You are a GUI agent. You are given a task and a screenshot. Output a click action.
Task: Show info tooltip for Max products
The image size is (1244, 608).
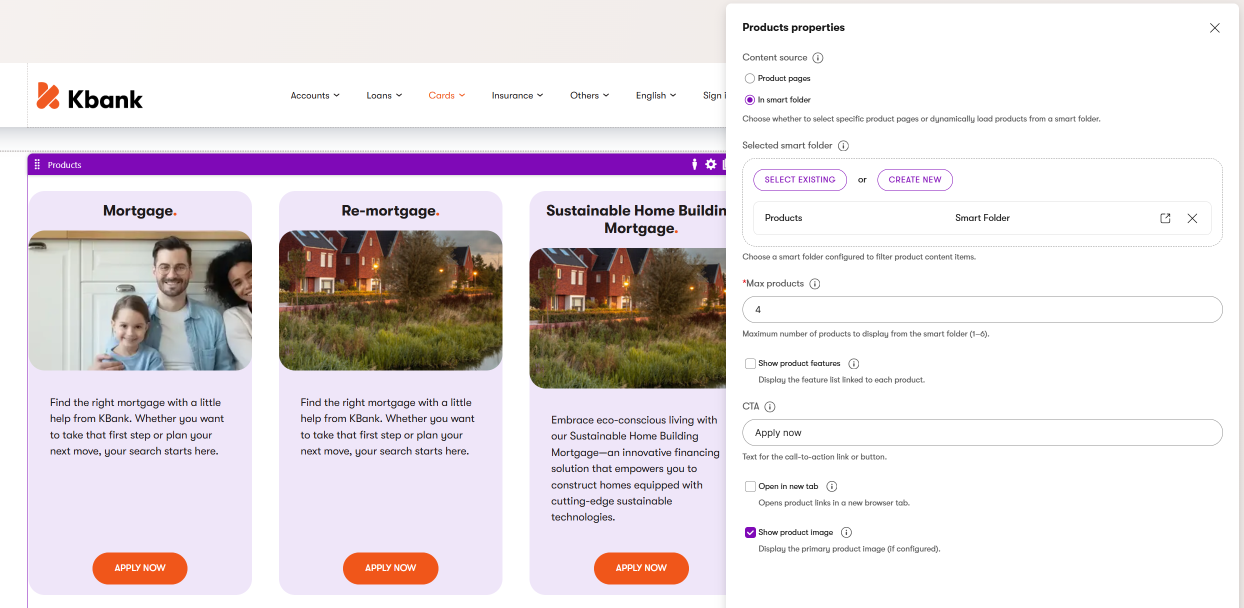pos(814,284)
